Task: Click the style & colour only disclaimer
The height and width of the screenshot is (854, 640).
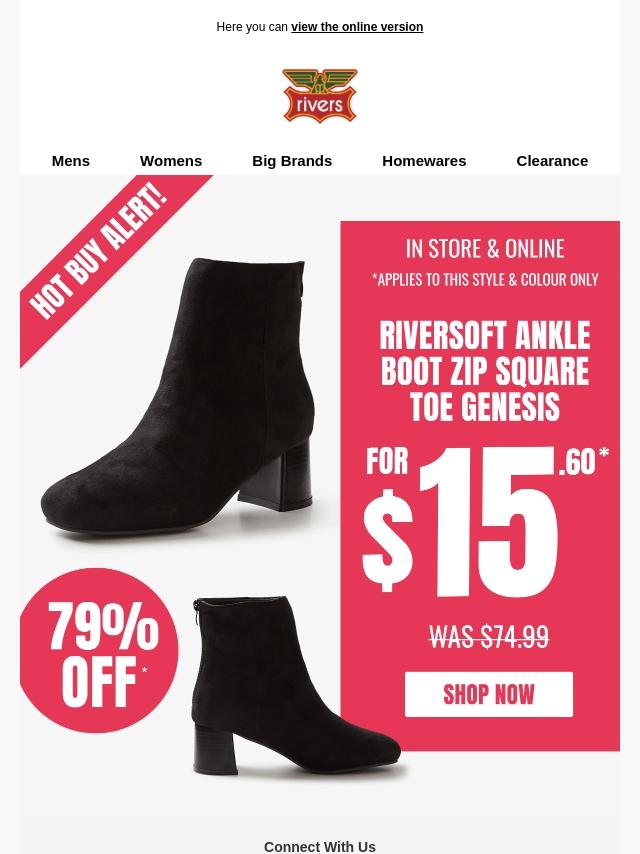Action: point(485,279)
